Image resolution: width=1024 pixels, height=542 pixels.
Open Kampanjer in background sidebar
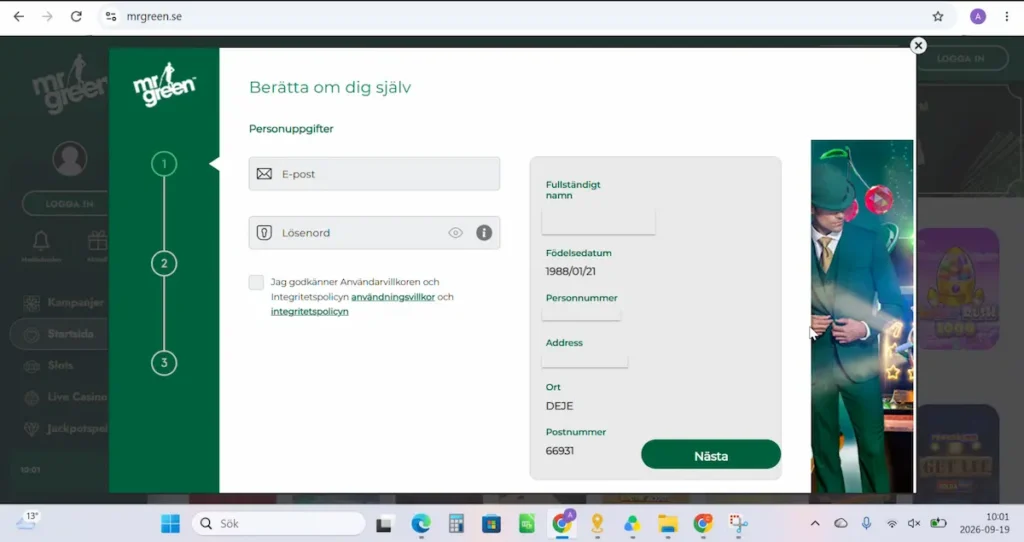[x=63, y=302]
